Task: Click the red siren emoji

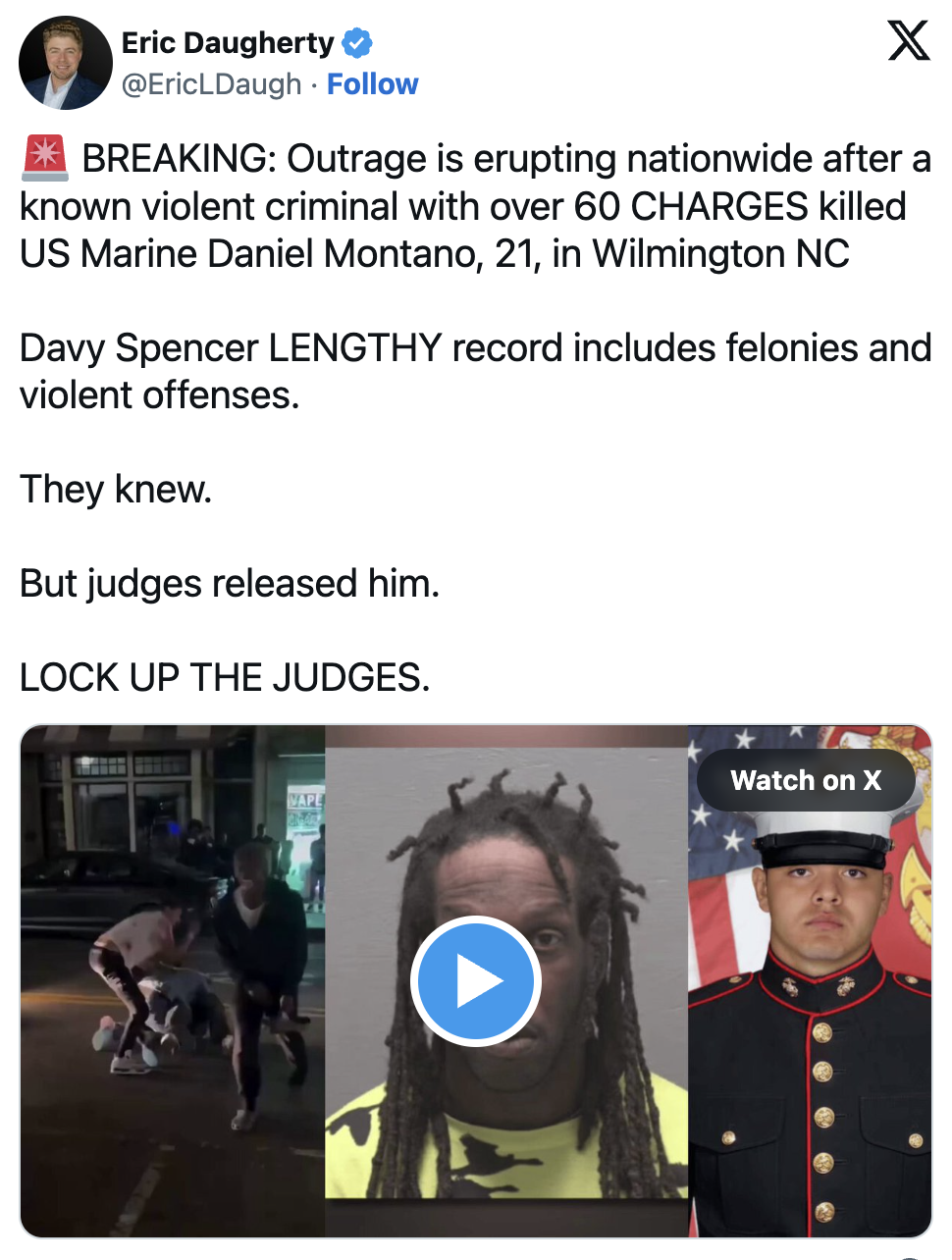Action: coord(45,159)
